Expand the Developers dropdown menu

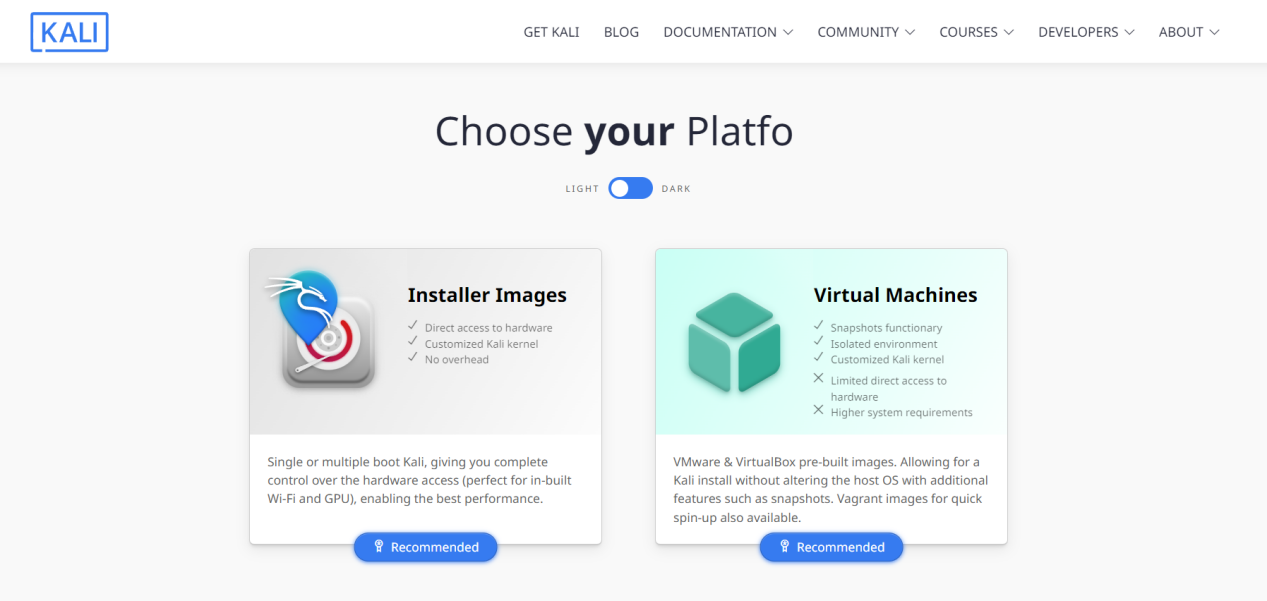point(1086,32)
